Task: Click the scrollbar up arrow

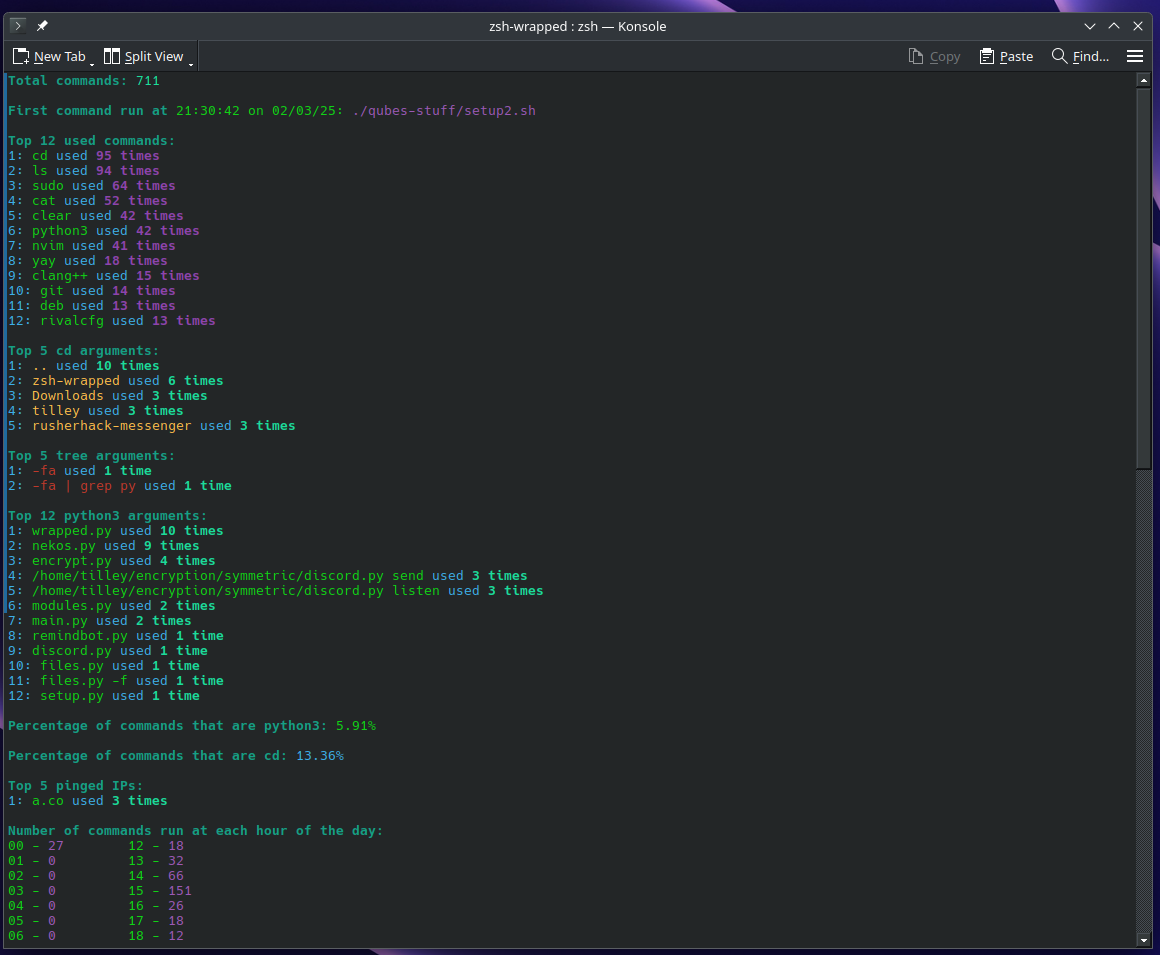Action: 1144,80
